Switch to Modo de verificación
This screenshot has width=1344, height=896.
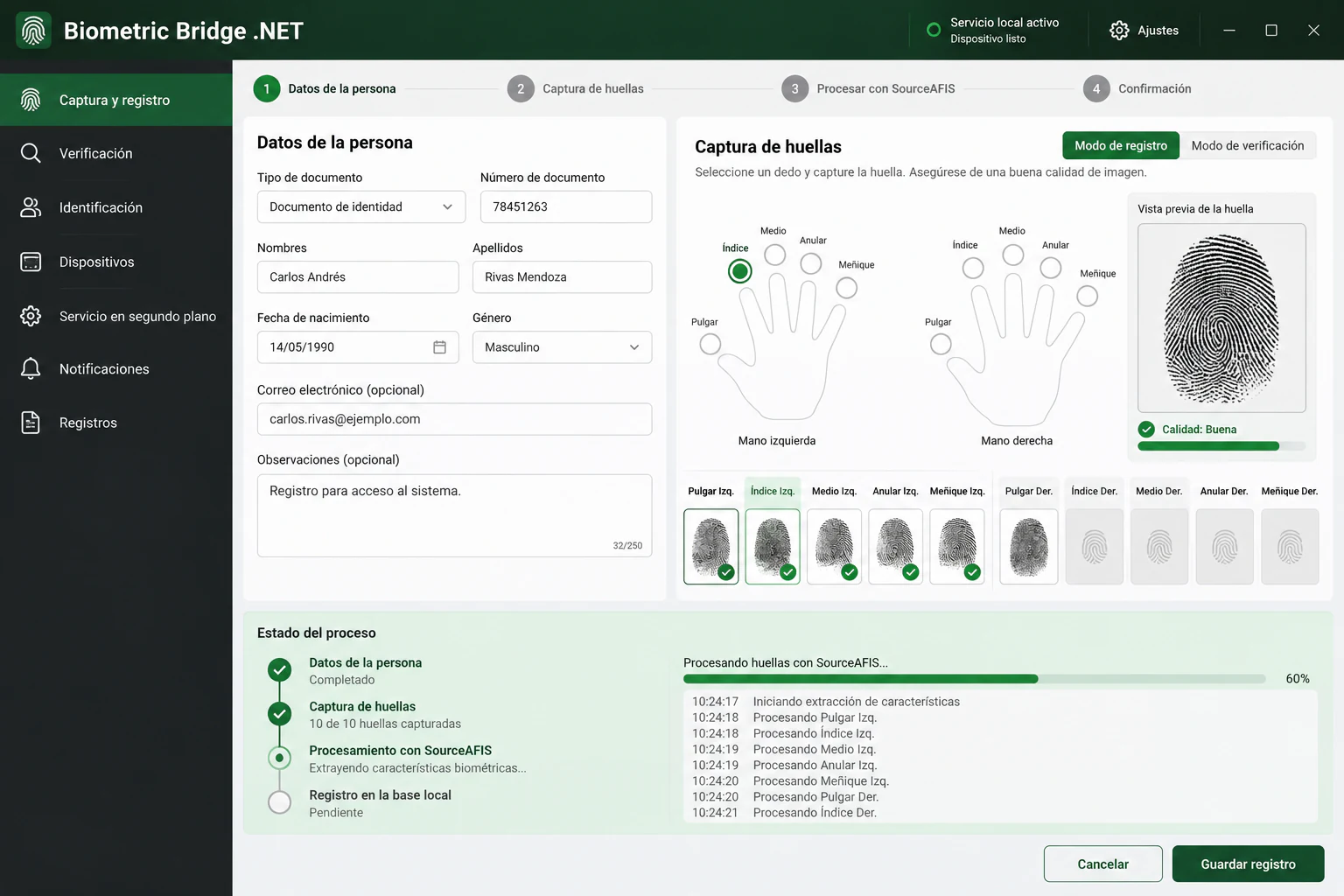click(x=1248, y=145)
